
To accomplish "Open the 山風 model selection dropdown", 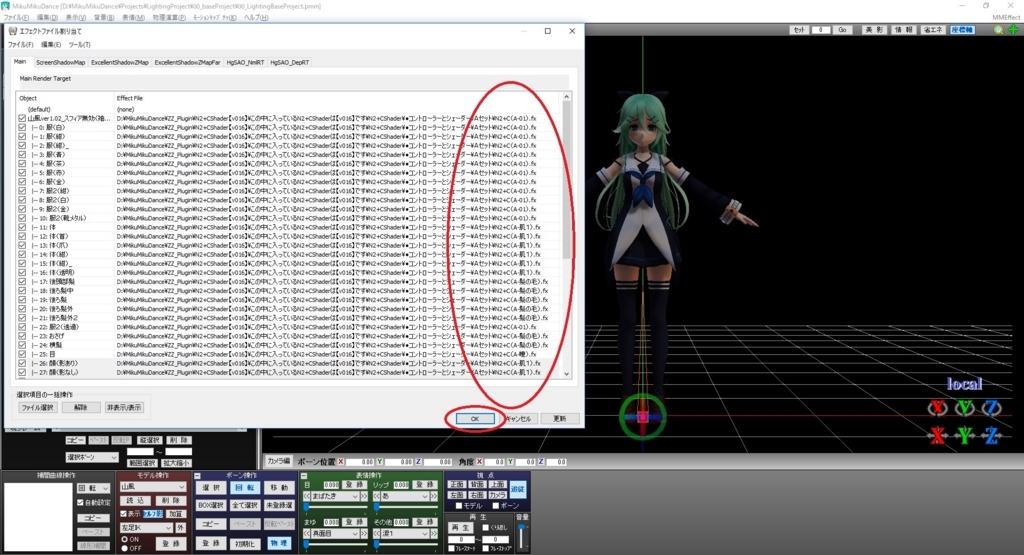I will [x=153, y=487].
